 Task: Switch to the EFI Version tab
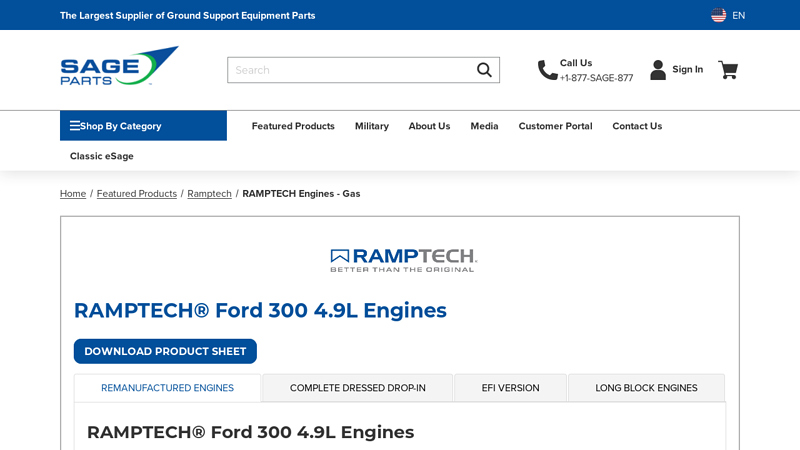coord(510,388)
